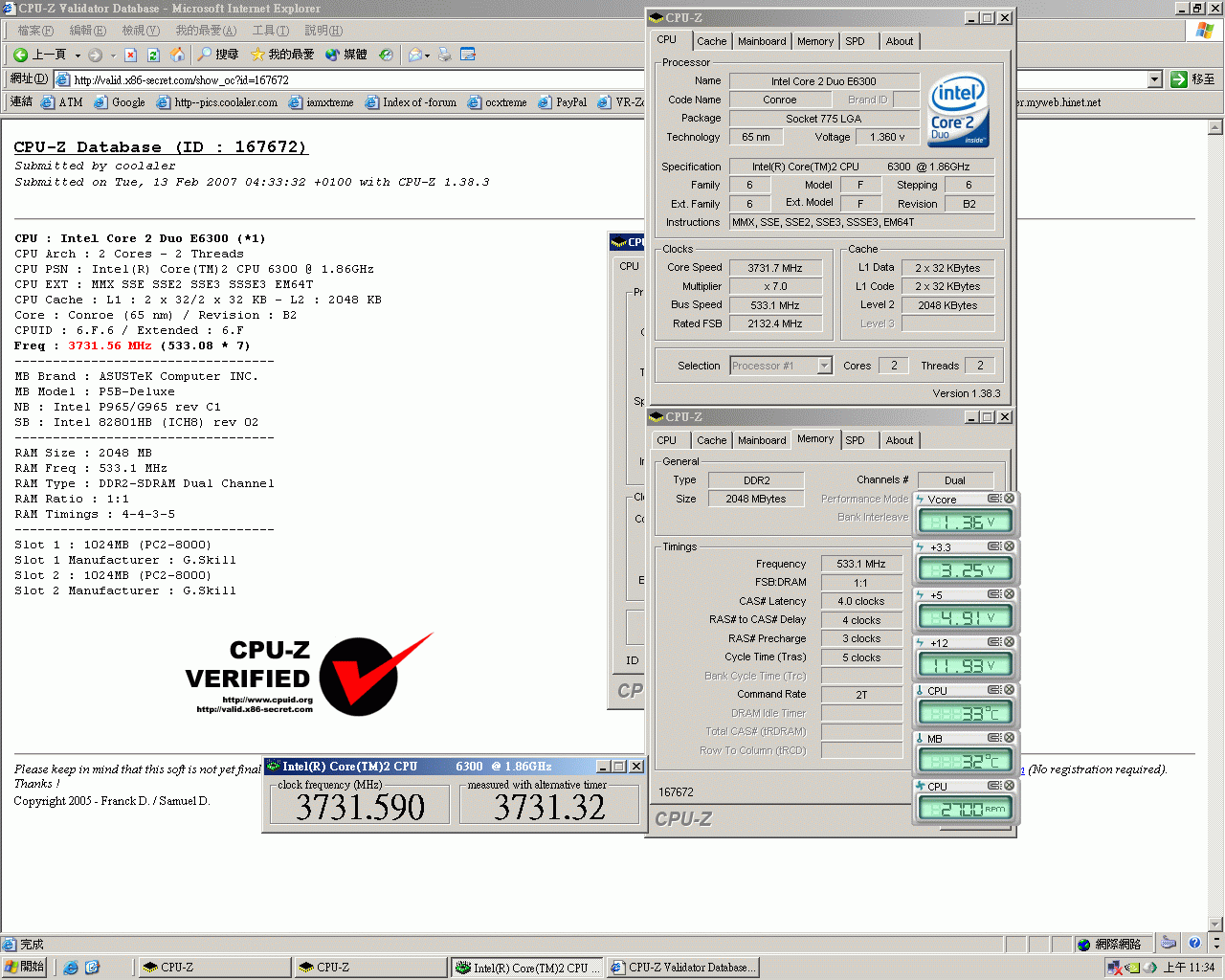Click the Go (移至) button
The image size is (1225, 980).
1192,79
